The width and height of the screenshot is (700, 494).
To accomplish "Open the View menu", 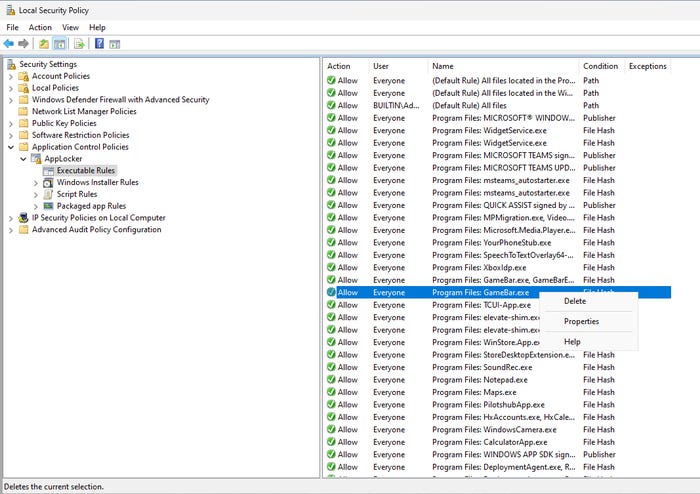I will pos(70,28).
